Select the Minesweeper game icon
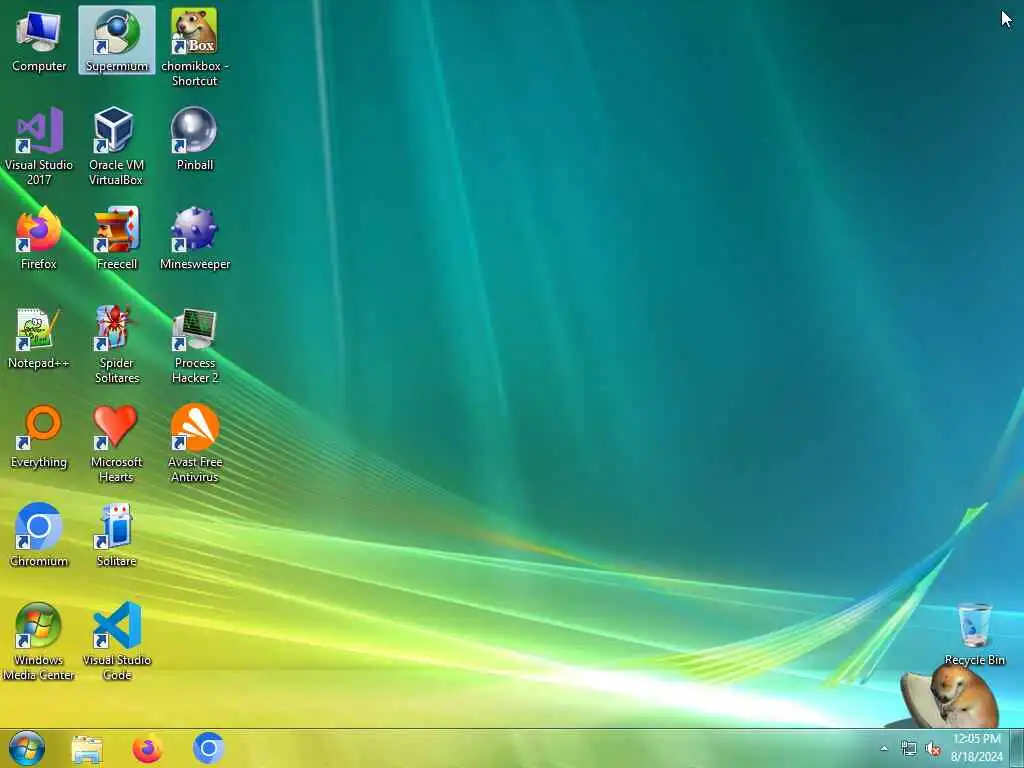Screen dimensions: 1024x768 coord(195,238)
